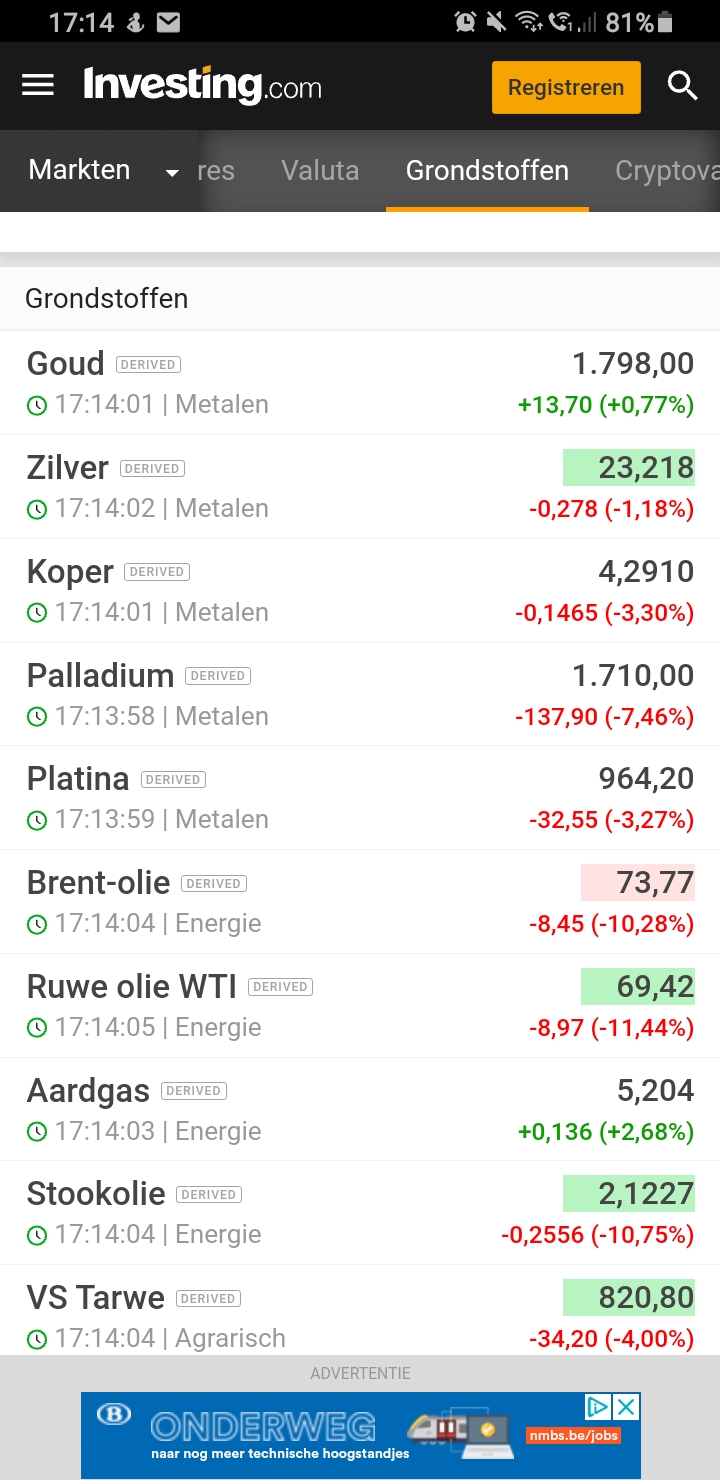Tap the AdChoices info icon
The image size is (720, 1480).
coord(598,1407)
